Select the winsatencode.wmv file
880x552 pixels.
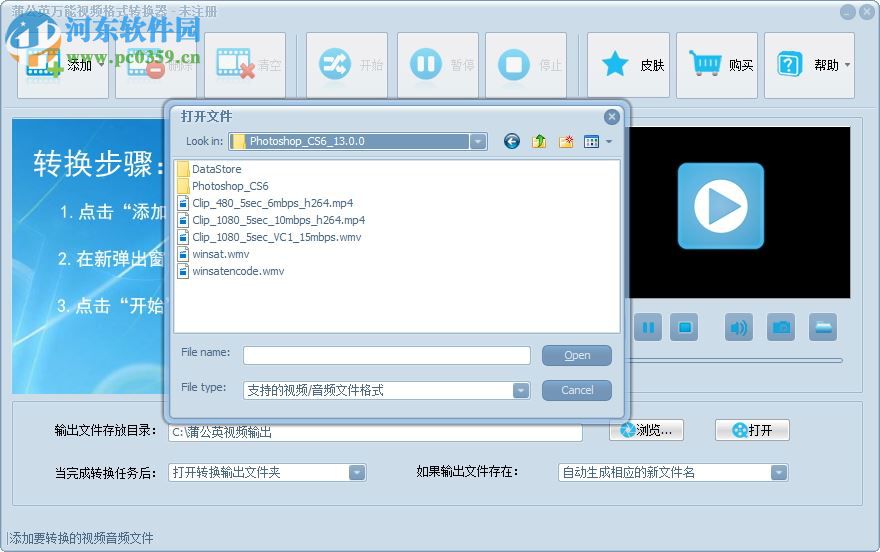(230, 271)
